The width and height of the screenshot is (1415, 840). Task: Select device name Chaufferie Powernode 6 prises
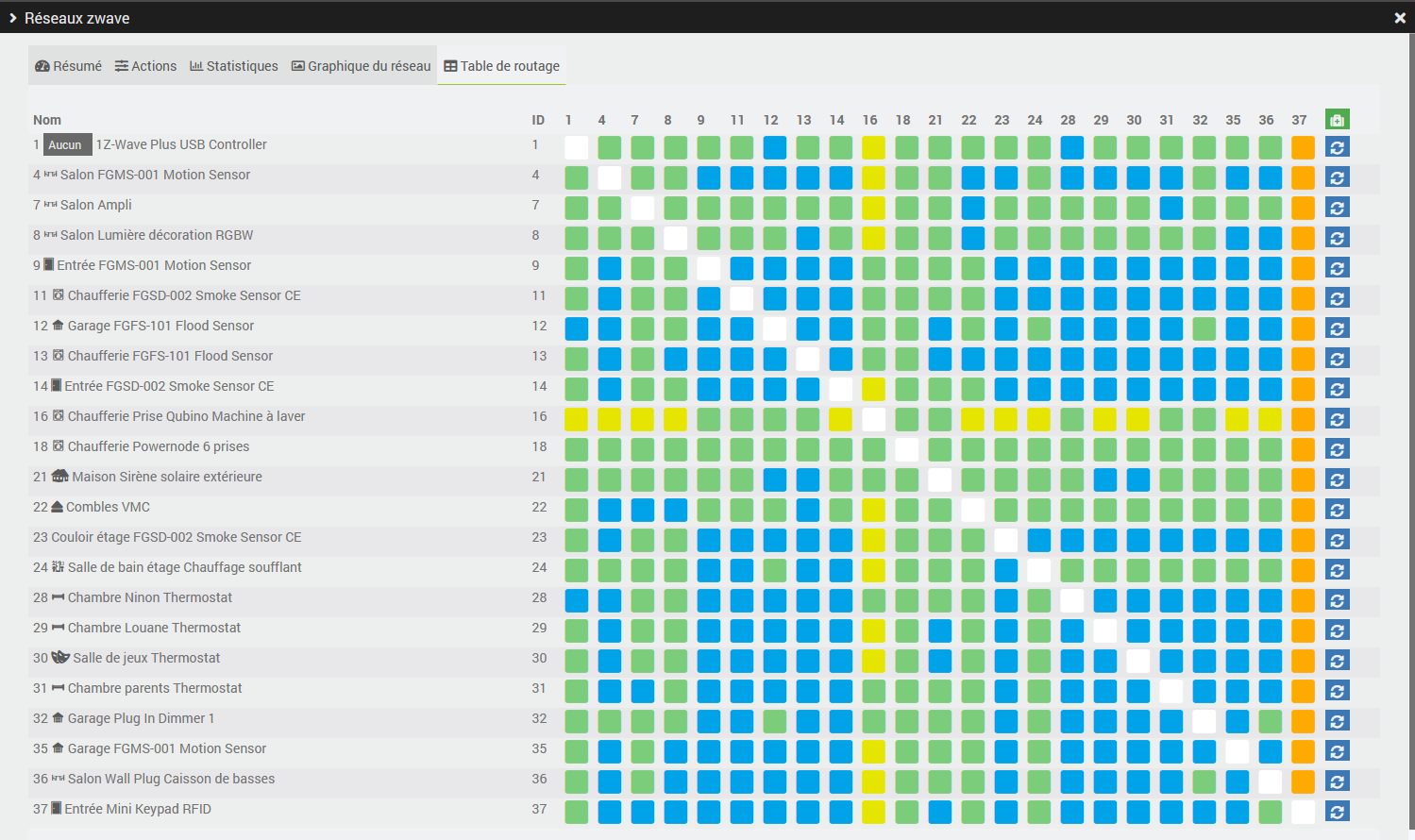tap(159, 446)
